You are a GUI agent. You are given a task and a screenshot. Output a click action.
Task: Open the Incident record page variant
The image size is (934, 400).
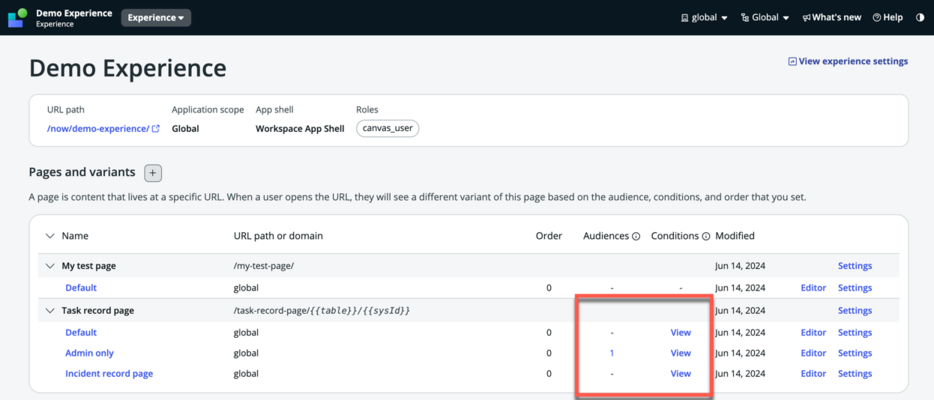tap(109, 374)
